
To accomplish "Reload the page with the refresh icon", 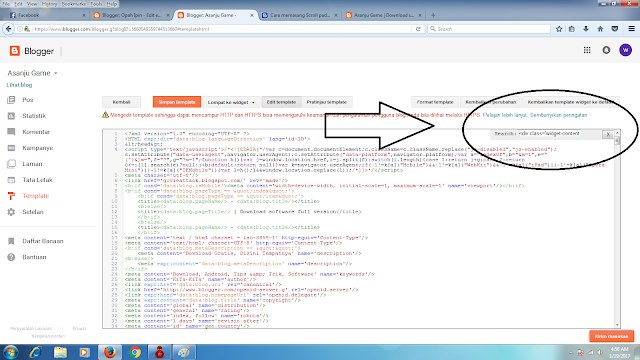I will tap(418, 29).
